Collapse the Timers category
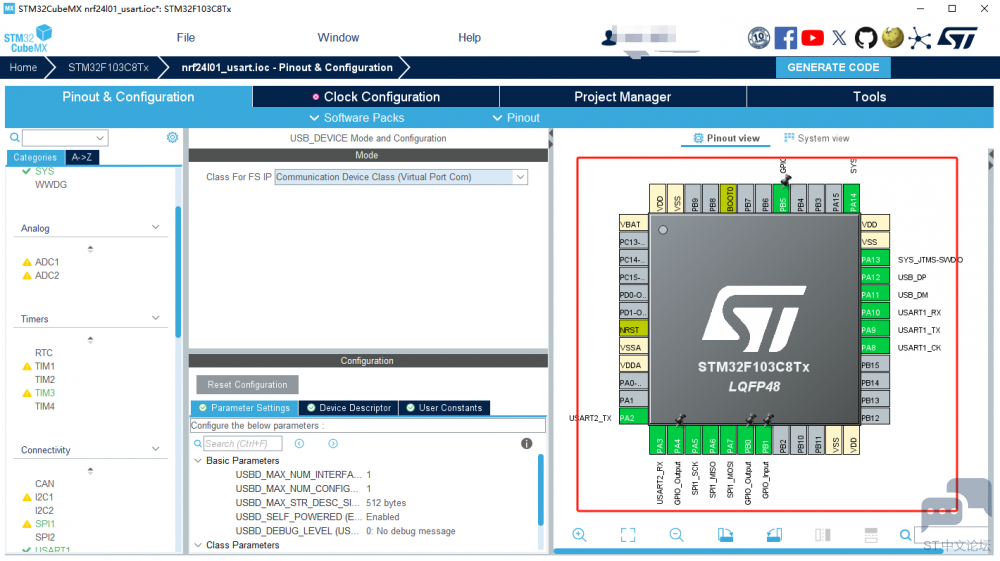1000x561 pixels. (x=156, y=318)
